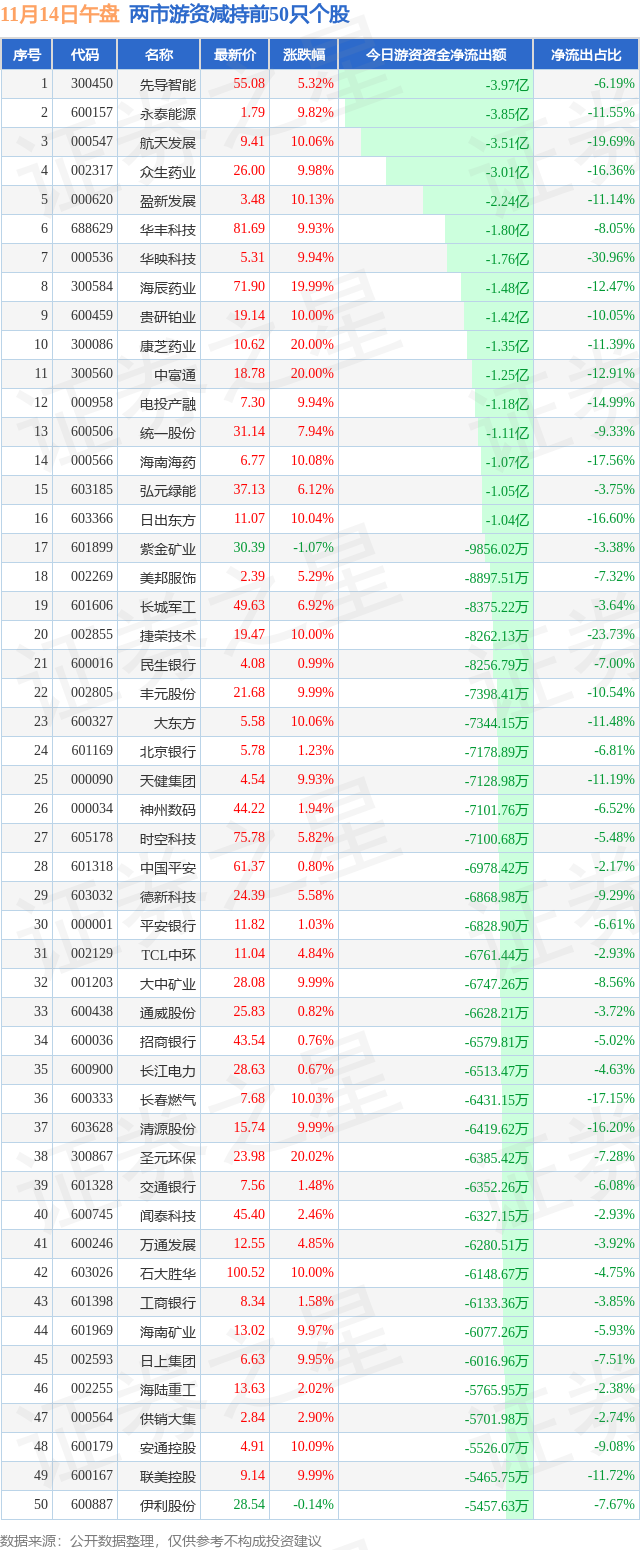Select stock name 交通银行
This screenshot has width=640, height=1550.
tap(168, 1186)
